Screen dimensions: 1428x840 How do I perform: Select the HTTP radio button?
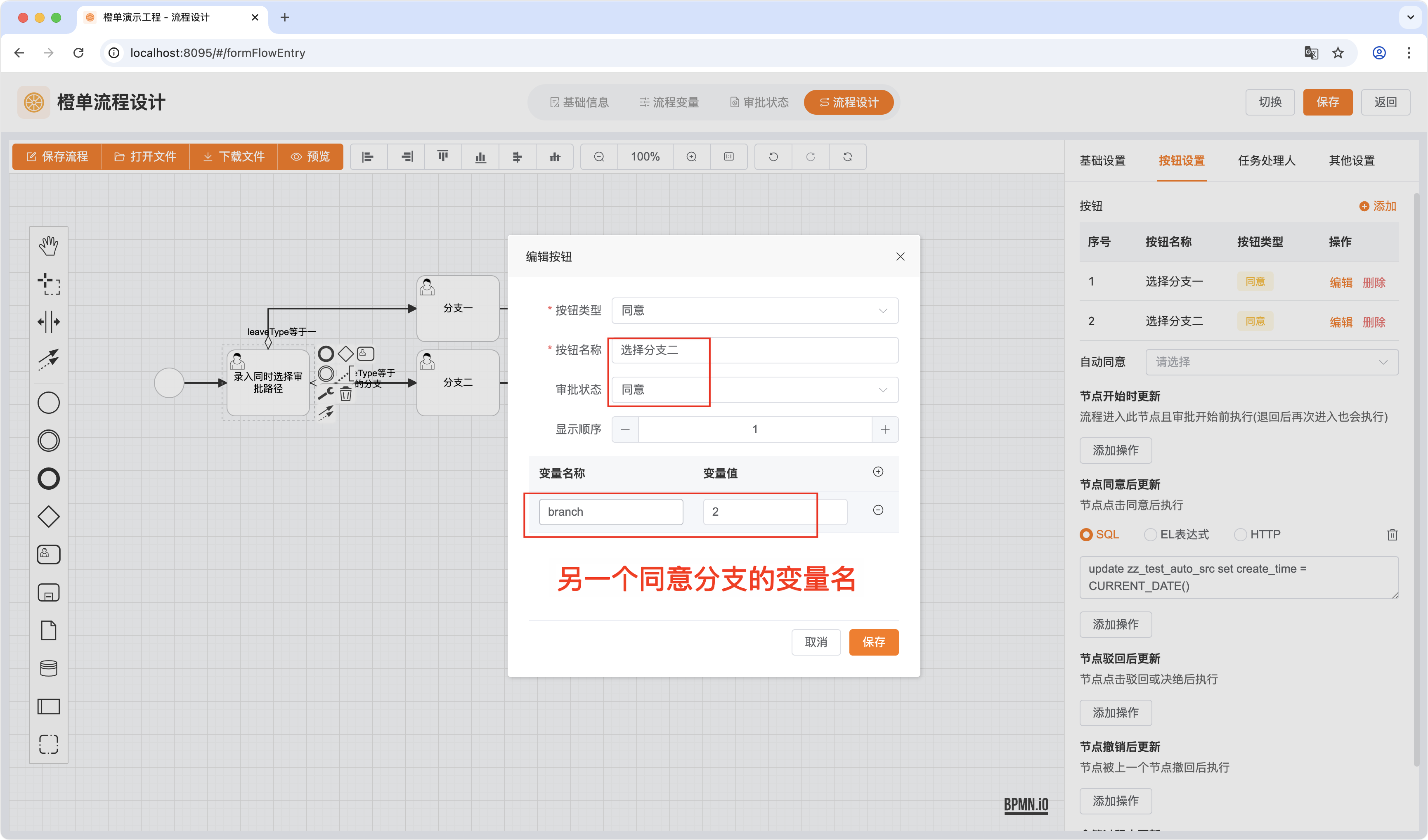point(1241,535)
